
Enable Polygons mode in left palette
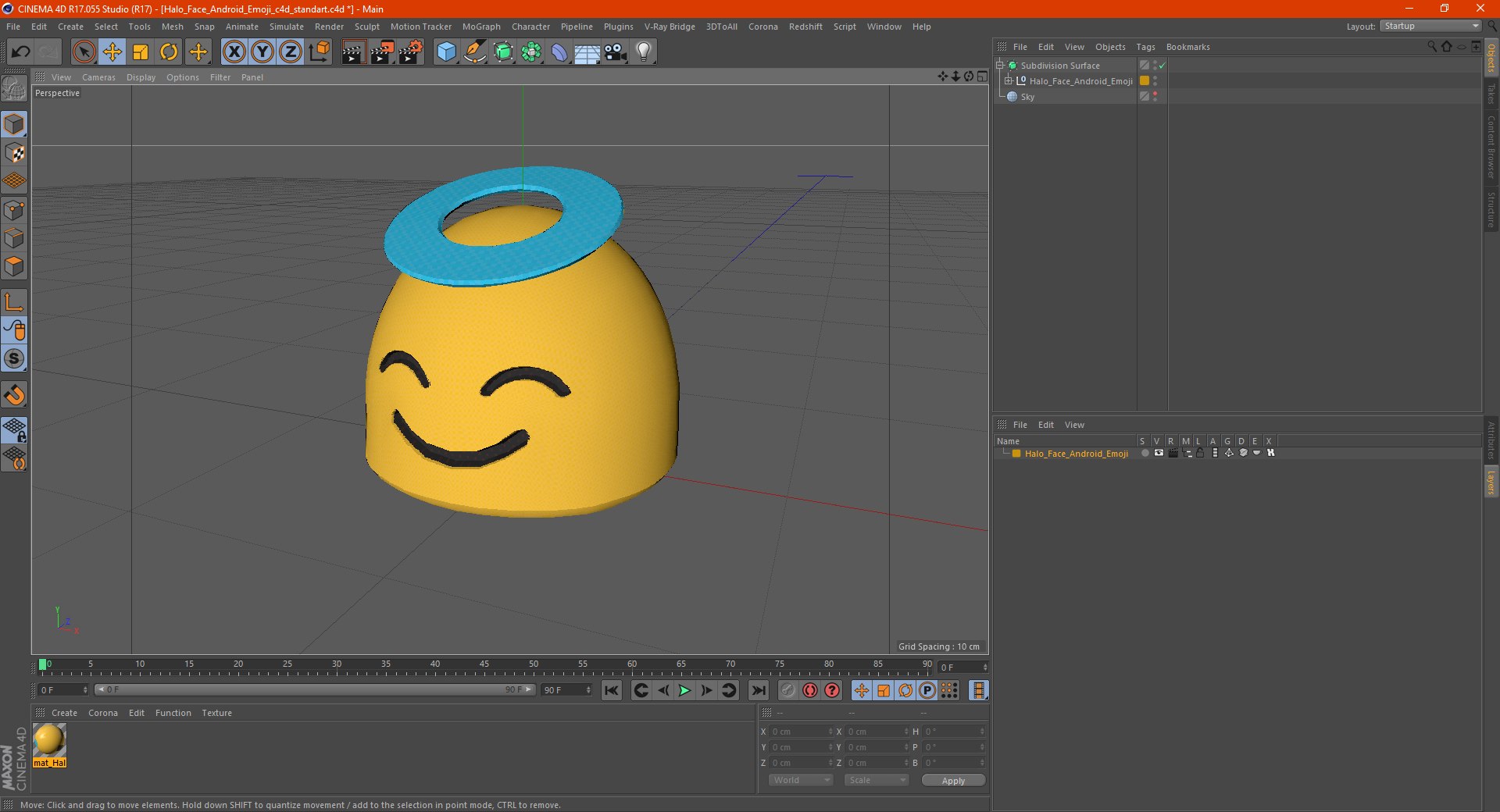[14, 266]
